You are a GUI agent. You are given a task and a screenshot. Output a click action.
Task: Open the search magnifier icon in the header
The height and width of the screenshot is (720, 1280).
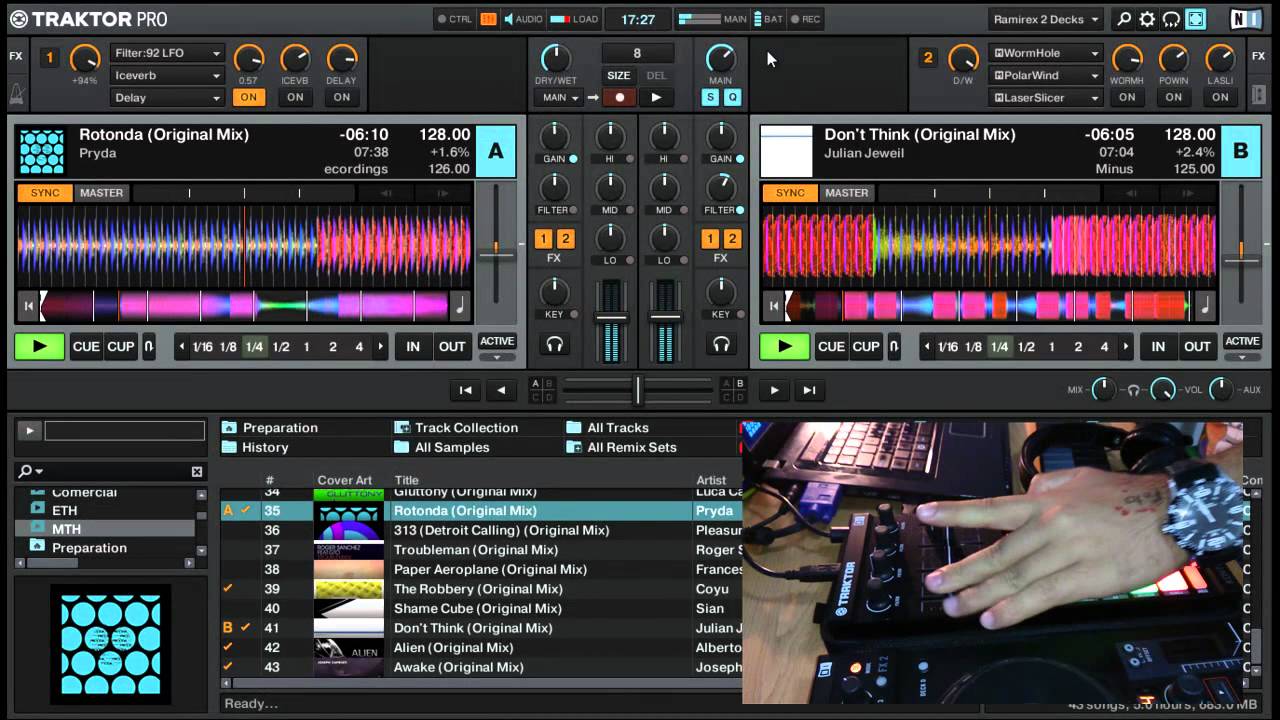click(1124, 19)
